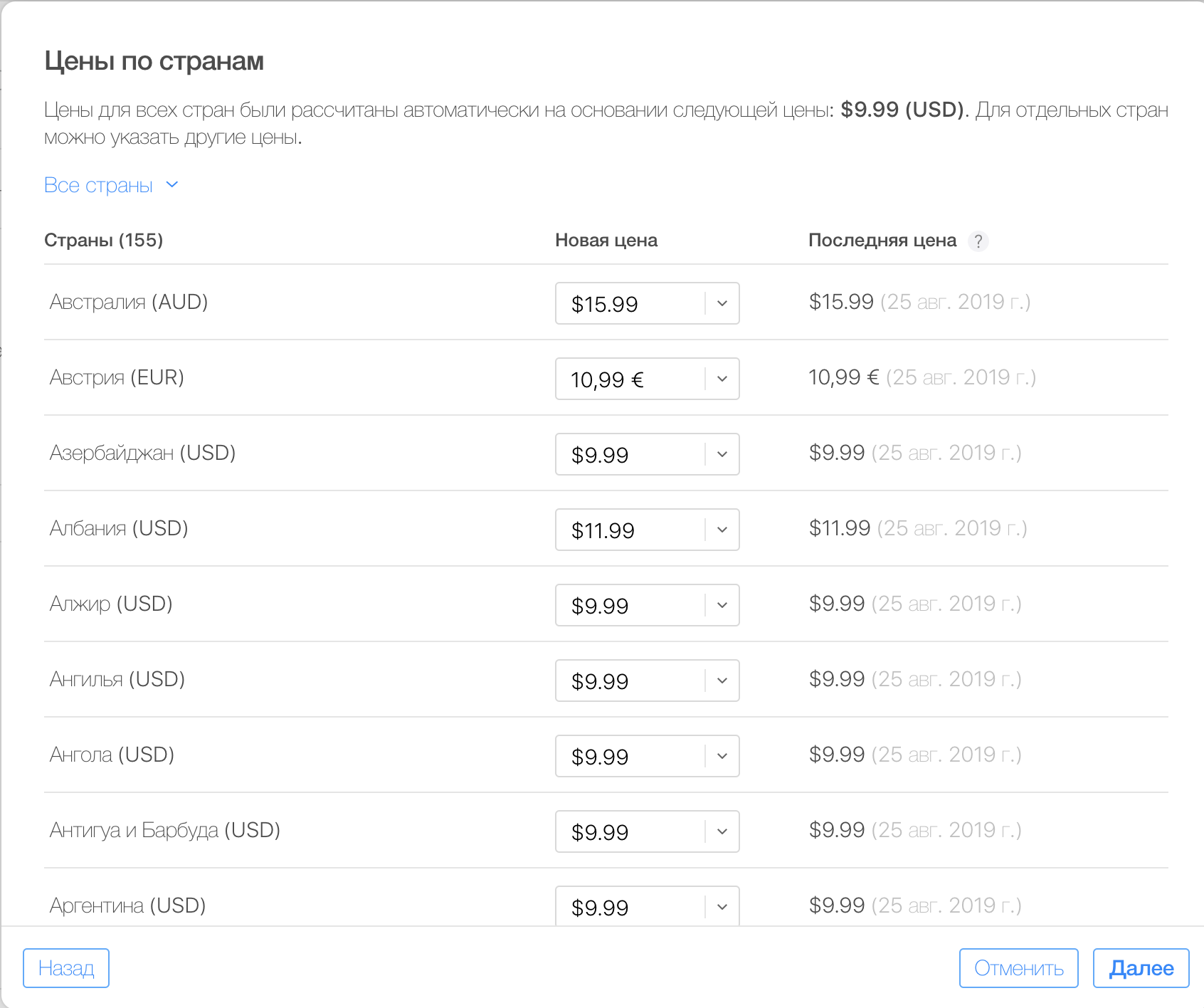Open price dropdown for Аргентина
This screenshot has height=1008, width=1204.
pos(722,905)
